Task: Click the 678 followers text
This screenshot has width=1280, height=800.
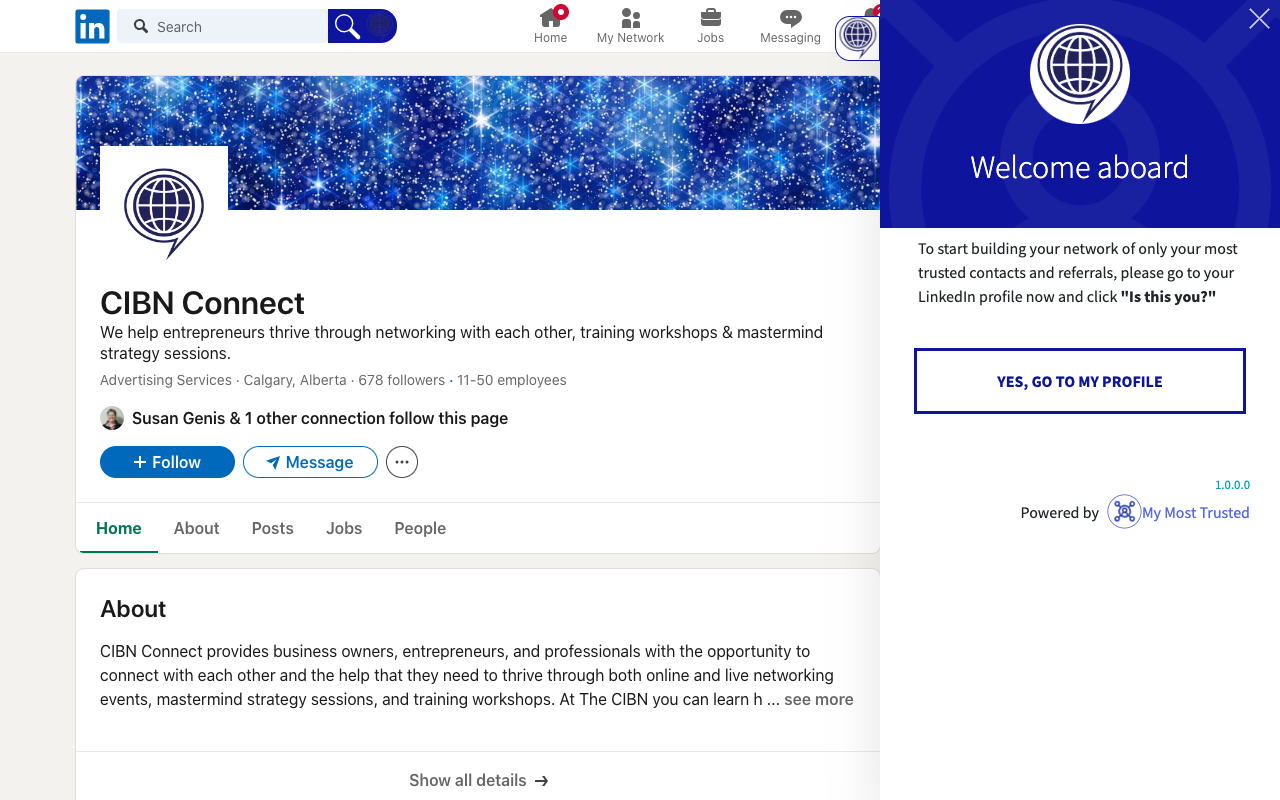Action: (x=401, y=380)
